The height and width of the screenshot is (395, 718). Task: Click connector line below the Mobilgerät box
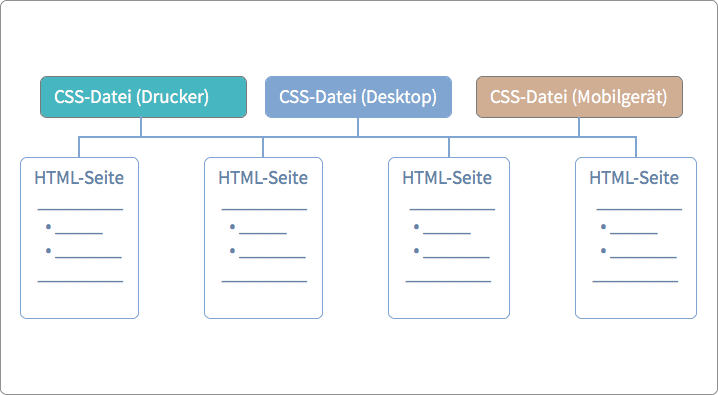579,127
